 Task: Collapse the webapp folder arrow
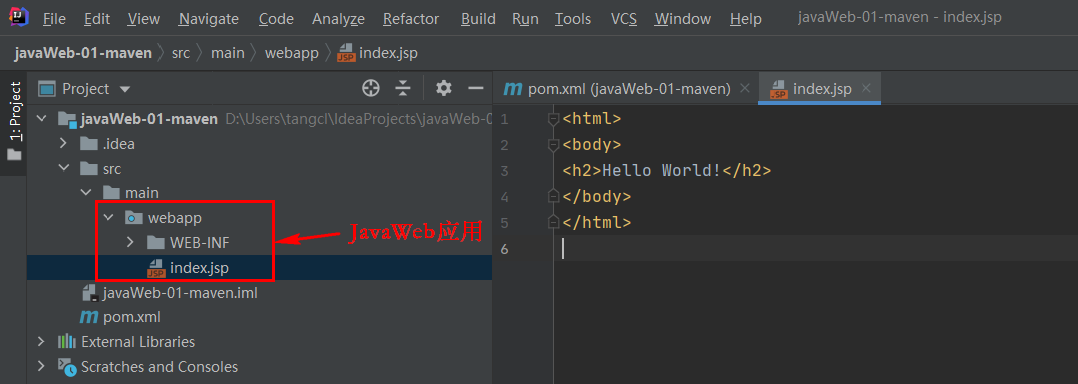[108, 218]
